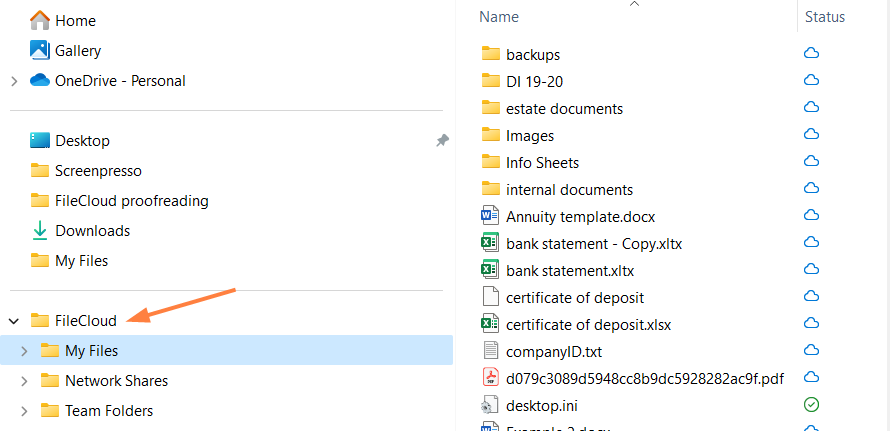This screenshot has width=890, height=431.
Task: Click the Word icon of Annuity template.docx
Action: pyautogui.click(x=490, y=216)
